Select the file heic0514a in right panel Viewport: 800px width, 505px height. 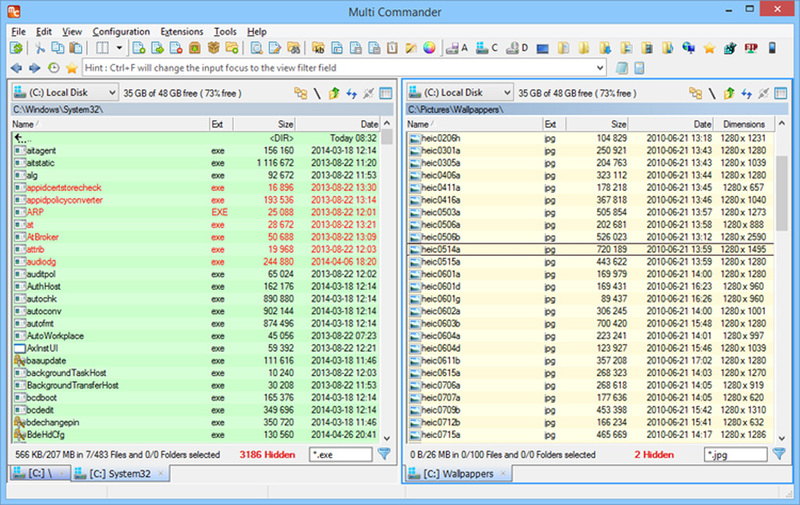[x=590, y=249]
